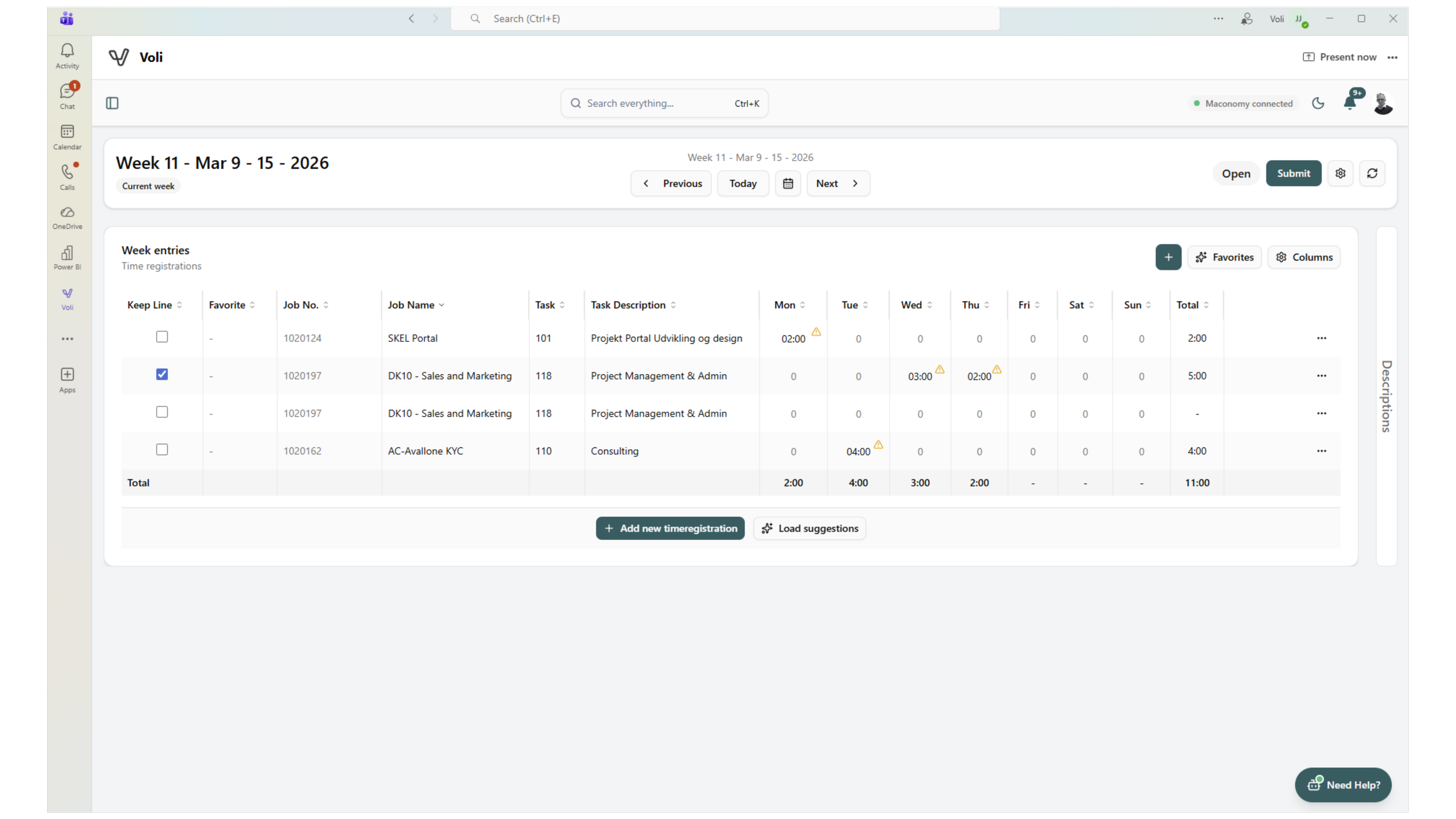The width and height of the screenshot is (1456, 819).
Task: Open the Columns configuration menu
Action: pos(1303,257)
